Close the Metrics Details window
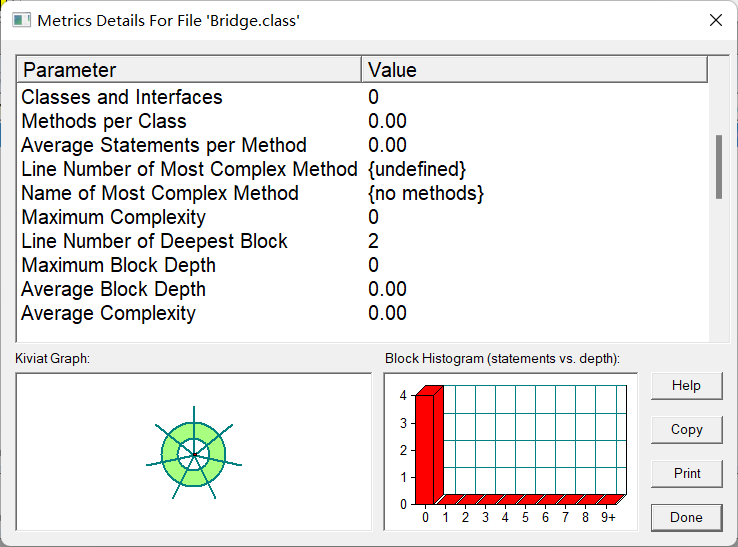 715,20
